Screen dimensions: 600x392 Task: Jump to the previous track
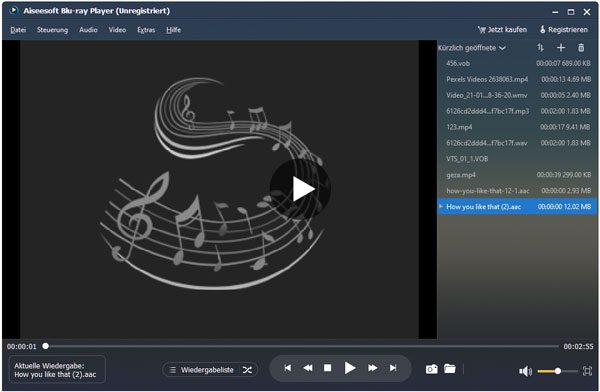click(288, 368)
